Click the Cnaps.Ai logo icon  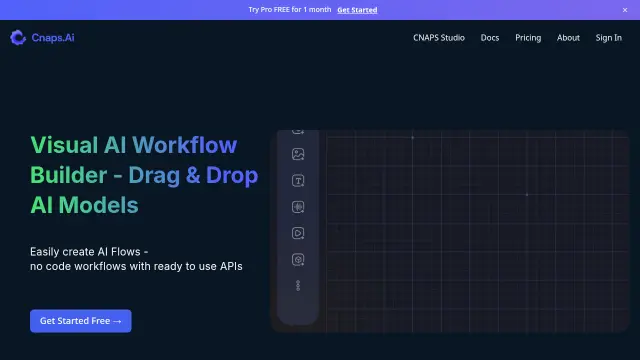pyautogui.click(x=18, y=38)
